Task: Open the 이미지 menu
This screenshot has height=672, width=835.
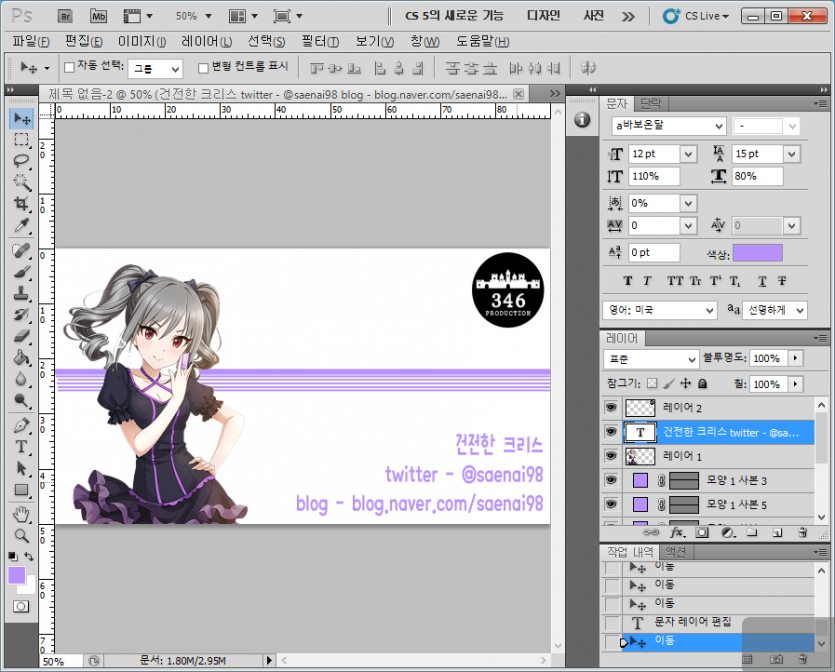Action: pyautogui.click(x=142, y=41)
